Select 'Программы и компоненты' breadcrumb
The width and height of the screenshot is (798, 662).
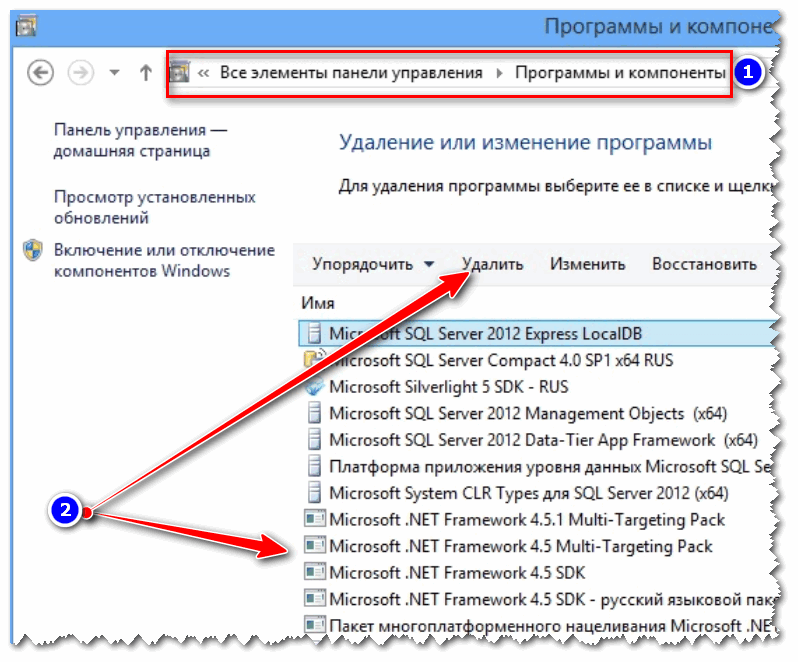620,73
